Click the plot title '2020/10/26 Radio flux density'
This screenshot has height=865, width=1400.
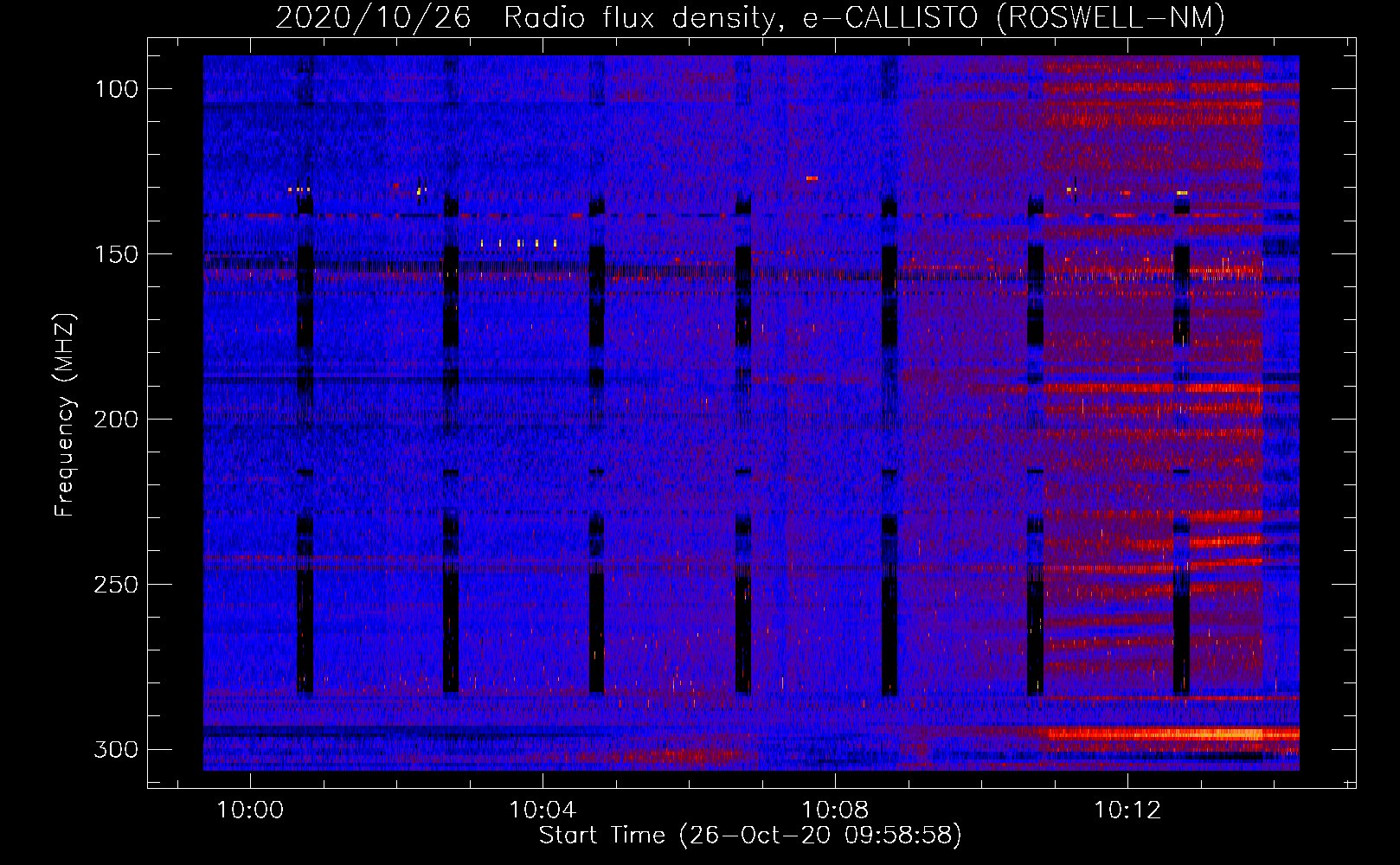pos(530,17)
